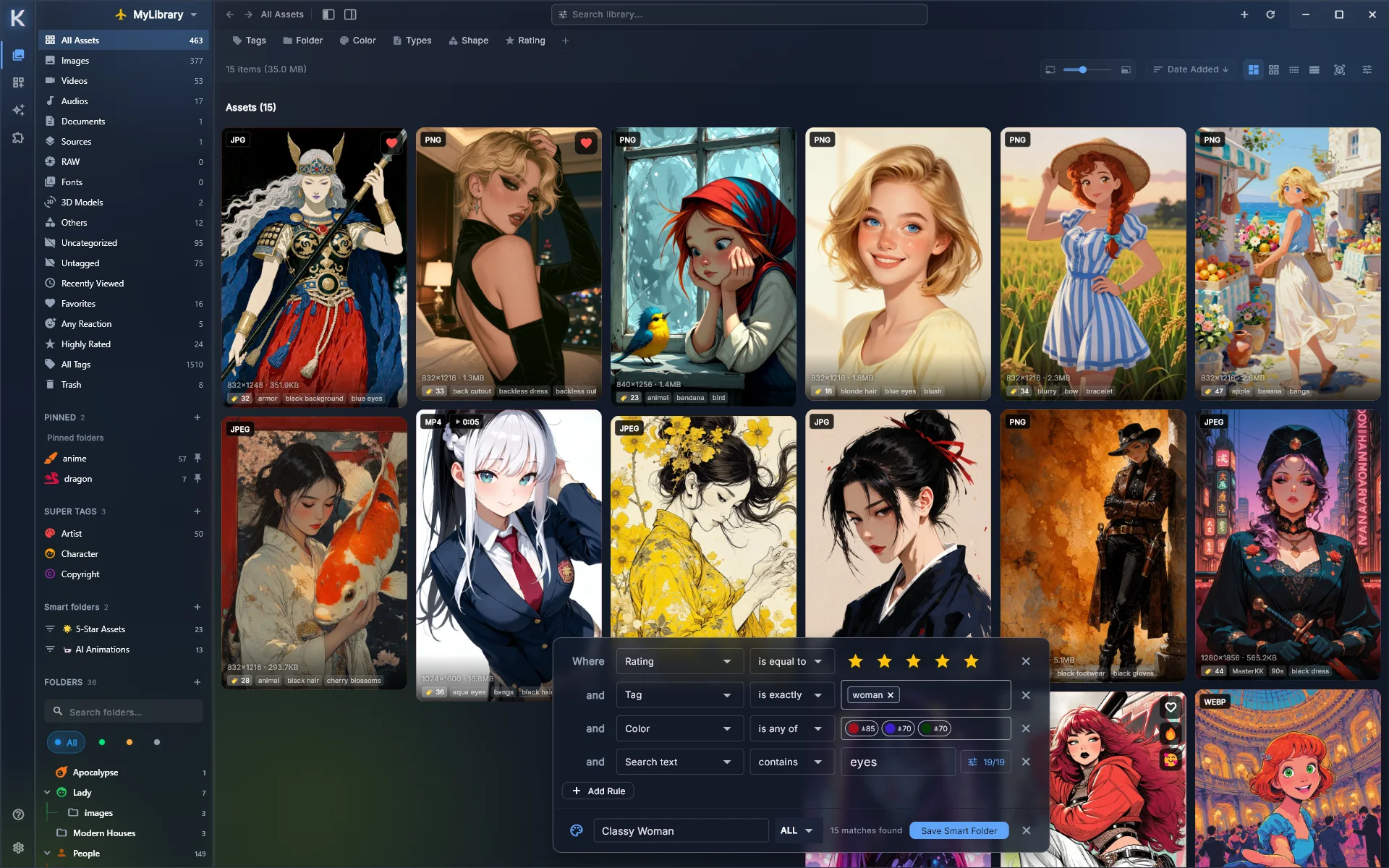The height and width of the screenshot is (868, 1389).
Task: Click the add new asset plus icon
Action: tap(1244, 14)
